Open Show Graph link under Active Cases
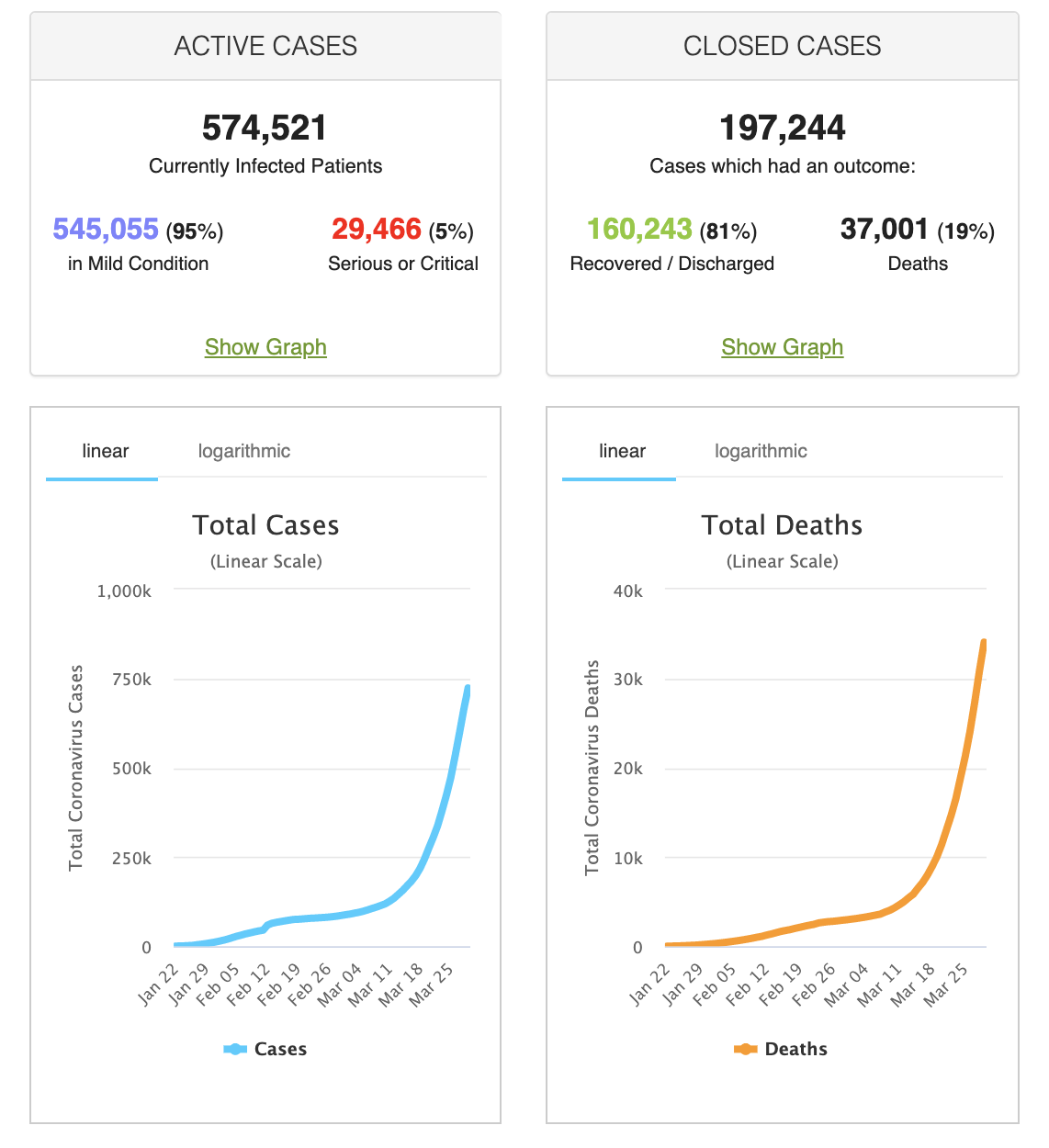 coord(265,347)
